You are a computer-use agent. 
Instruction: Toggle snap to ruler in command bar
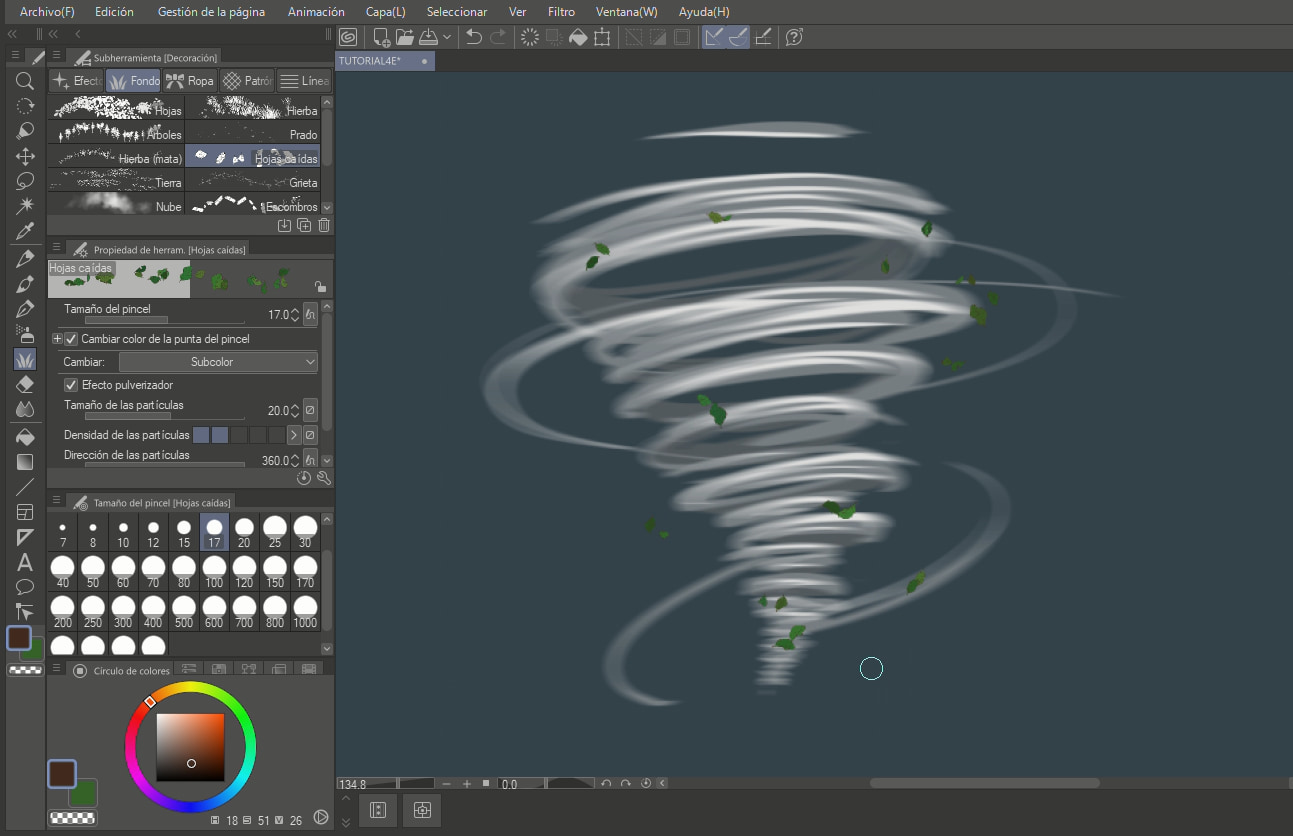pos(713,37)
